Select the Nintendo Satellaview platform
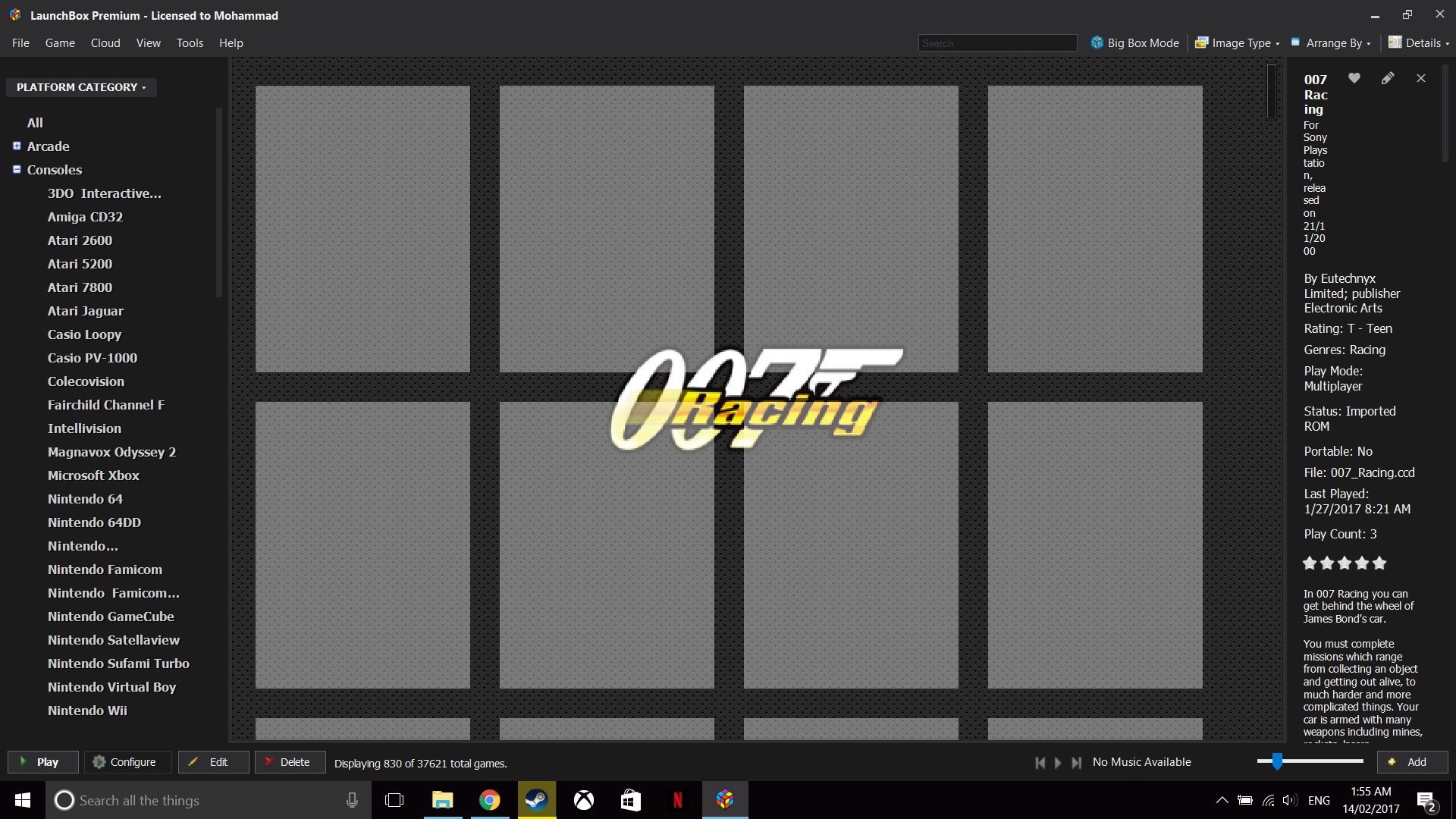 click(114, 640)
